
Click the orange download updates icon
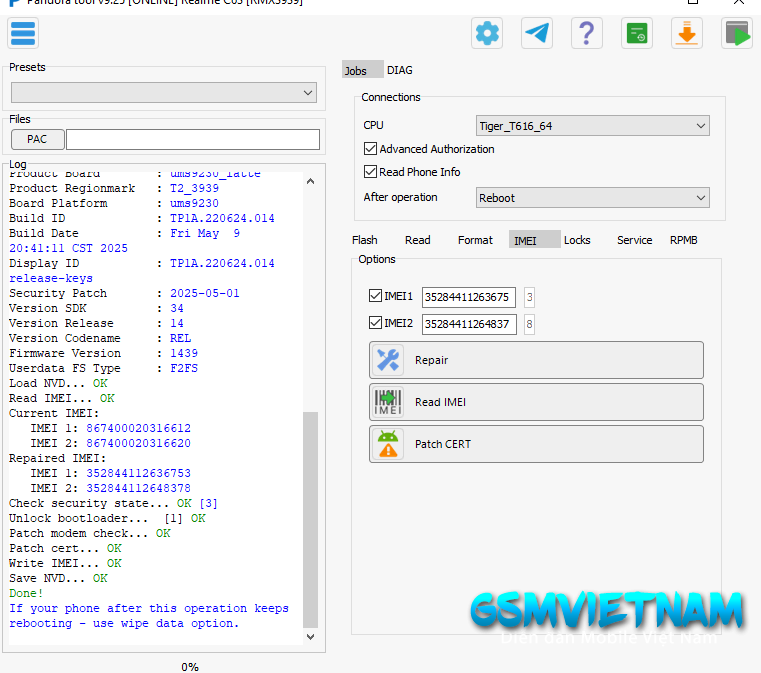[x=687, y=33]
